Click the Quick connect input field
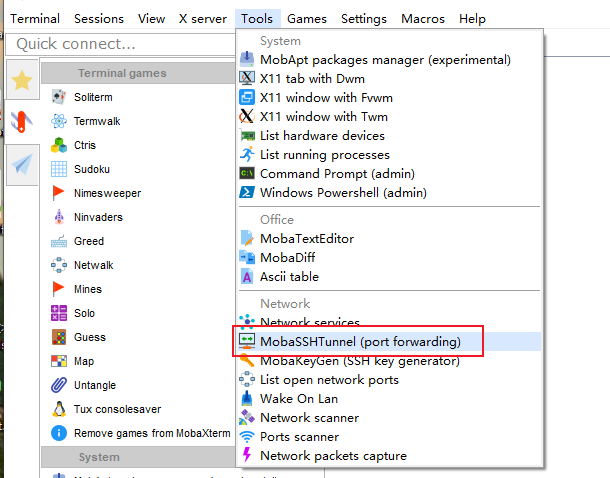The width and height of the screenshot is (610, 478). 121,44
